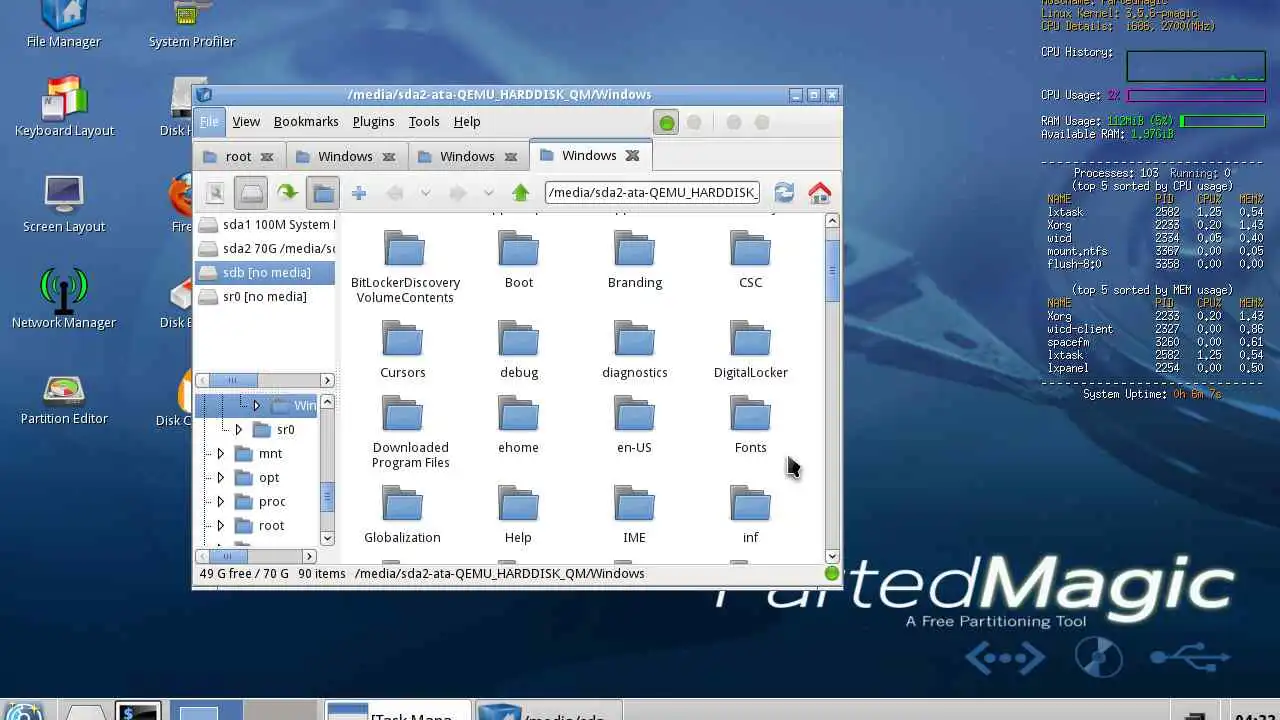Select sr0 [no media] device
The height and width of the screenshot is (720, 1280).
(266, 296)
